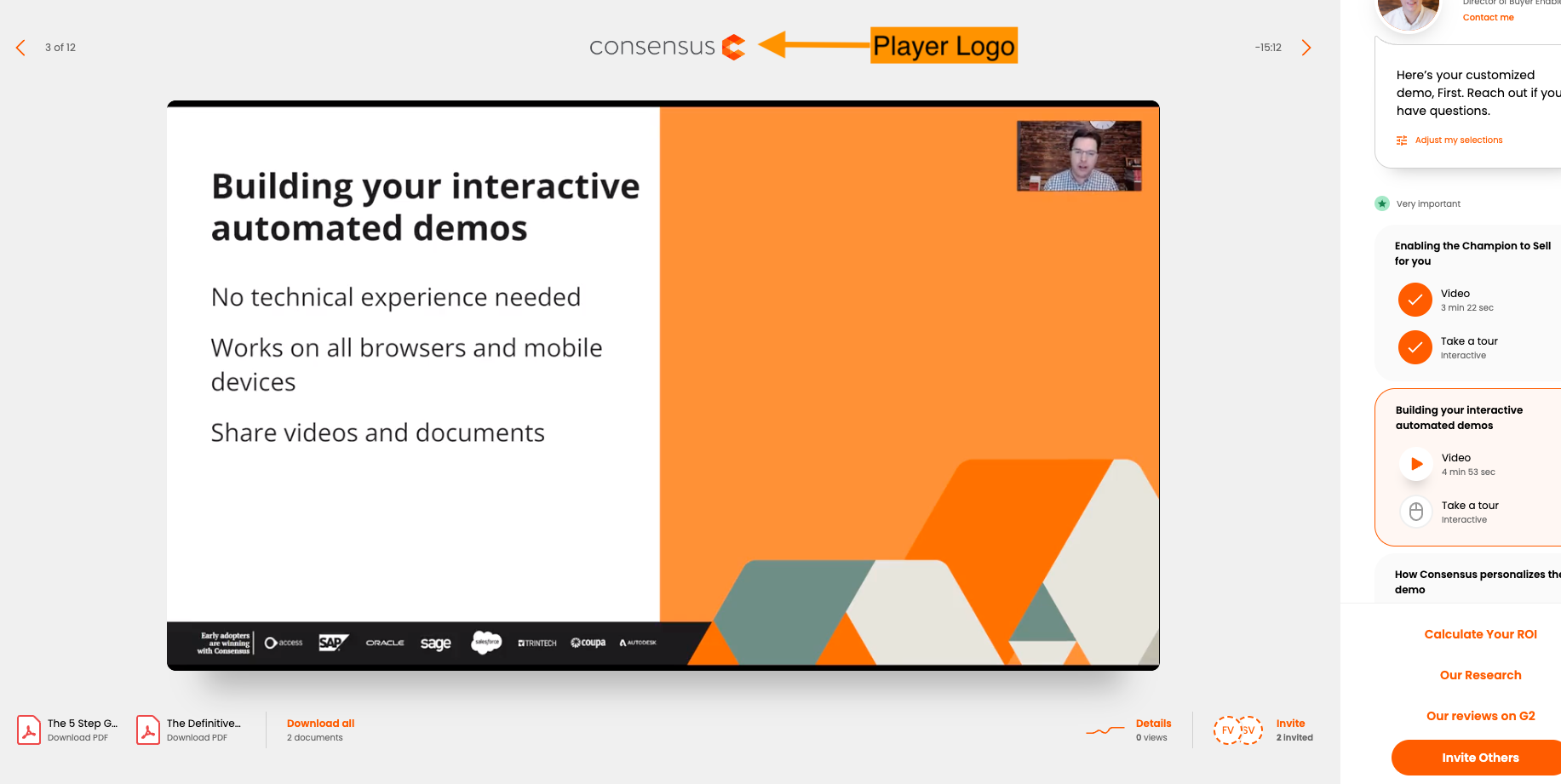The image size is (1561, 784).
Task: Click the demo video player slide
Action: point(663,386)
